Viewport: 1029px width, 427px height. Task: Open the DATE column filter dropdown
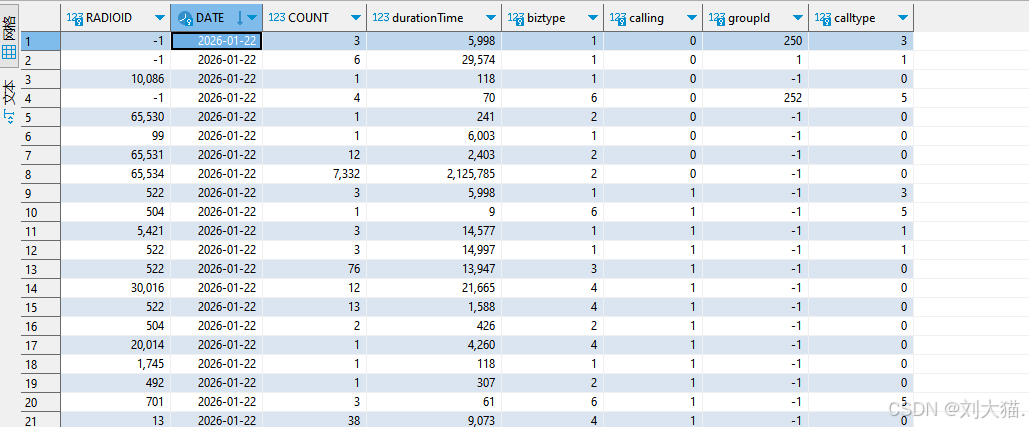click(252, 18)
